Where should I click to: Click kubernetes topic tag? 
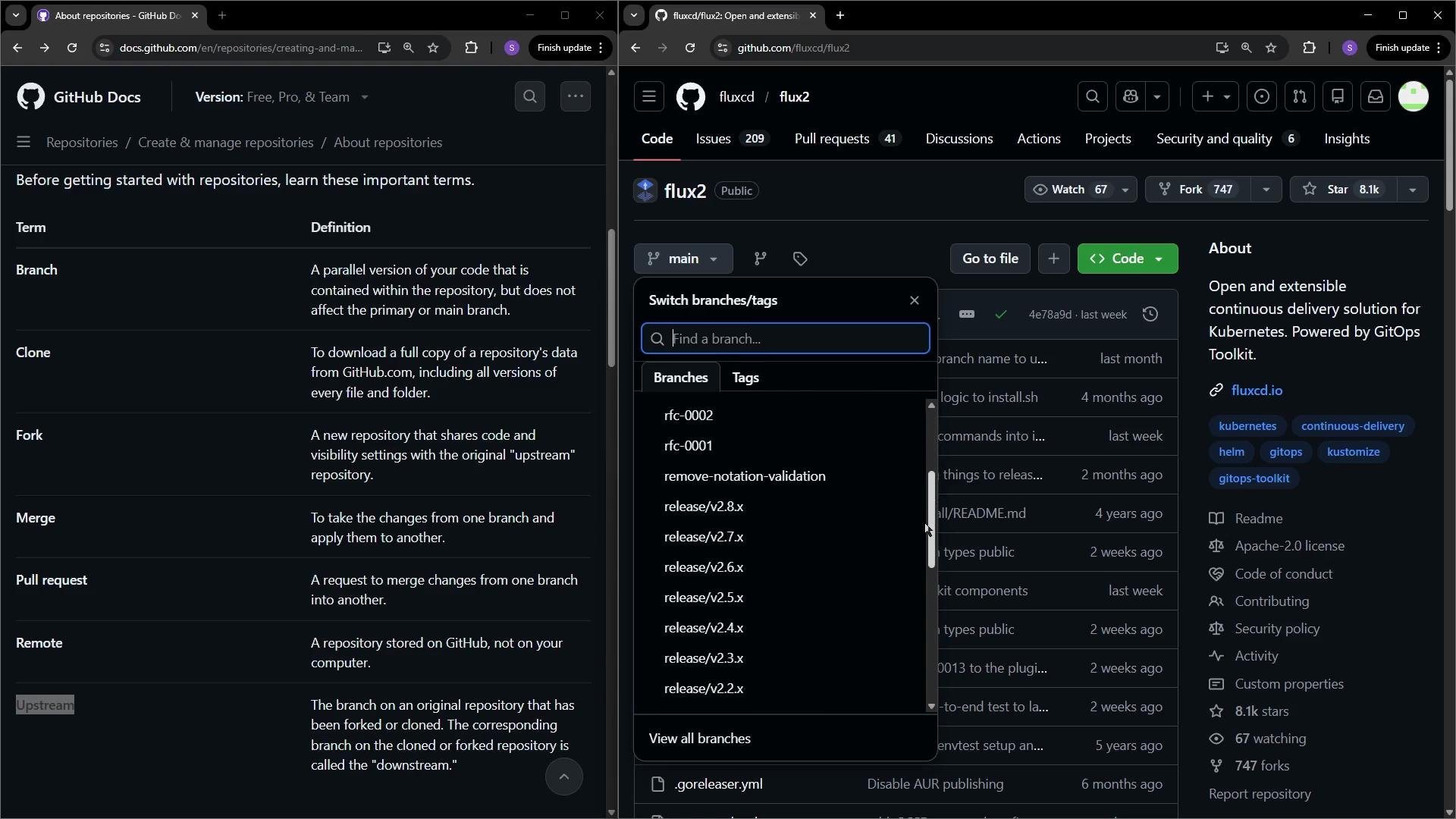click(x=1247, y=426)
